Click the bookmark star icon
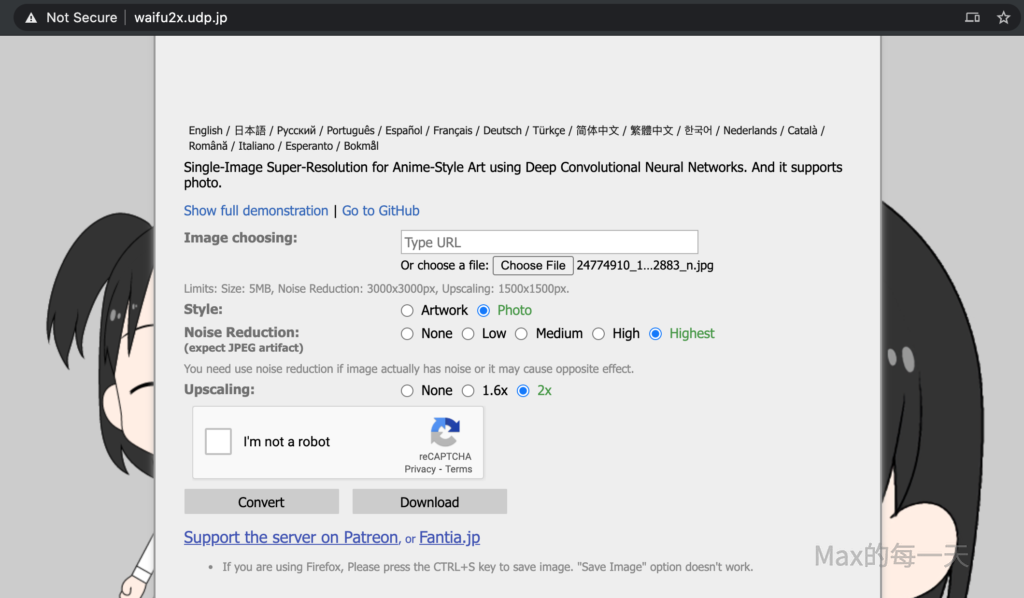Image resolution: width=1024 pixels, height=598 pixels. tap(1003, 18)
